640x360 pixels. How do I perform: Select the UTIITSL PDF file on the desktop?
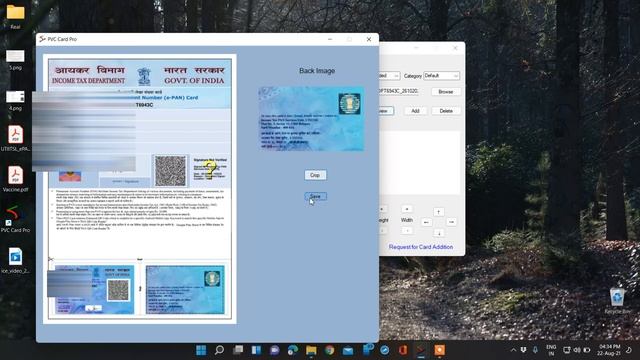(16, 139)
